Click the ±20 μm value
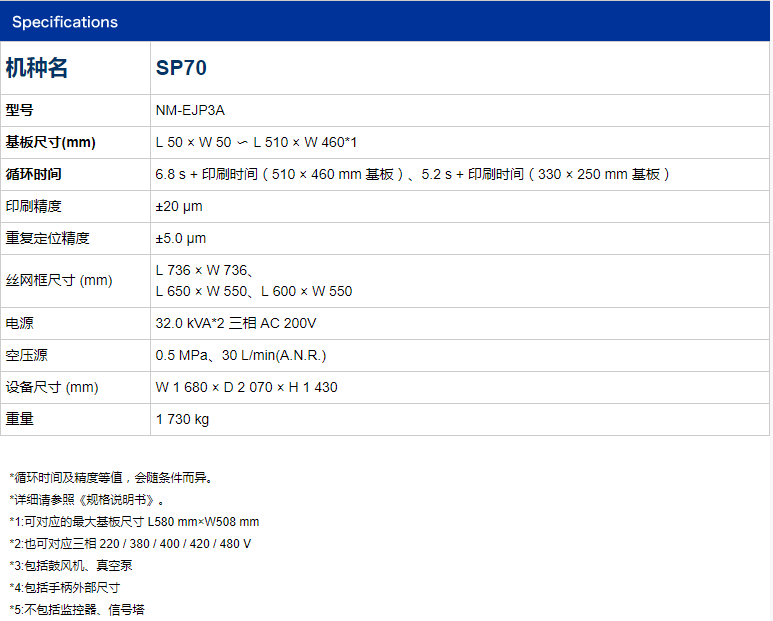 (x=179, y=206)
